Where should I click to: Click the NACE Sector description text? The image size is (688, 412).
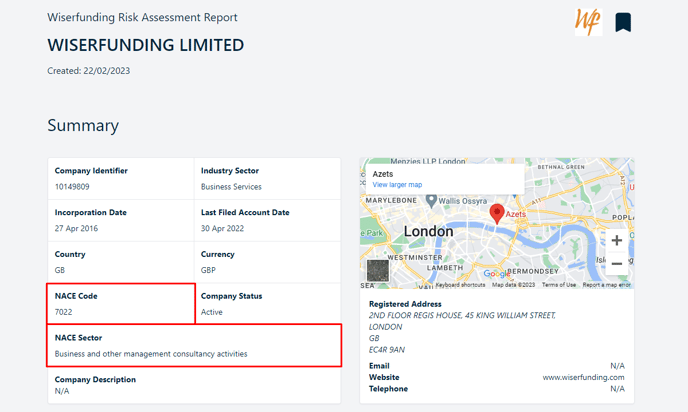click(x=151, y=354)
